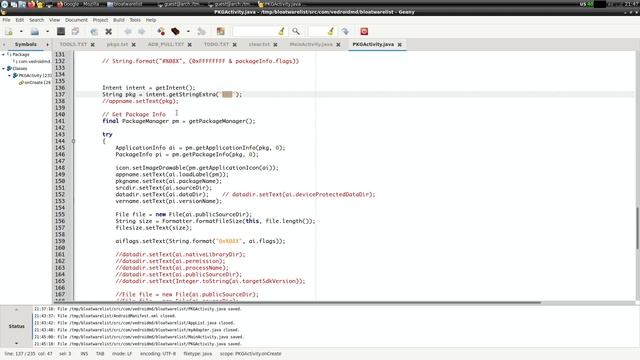
Task: Select the PKGActivity.java tab
Action: click(373, 44)
